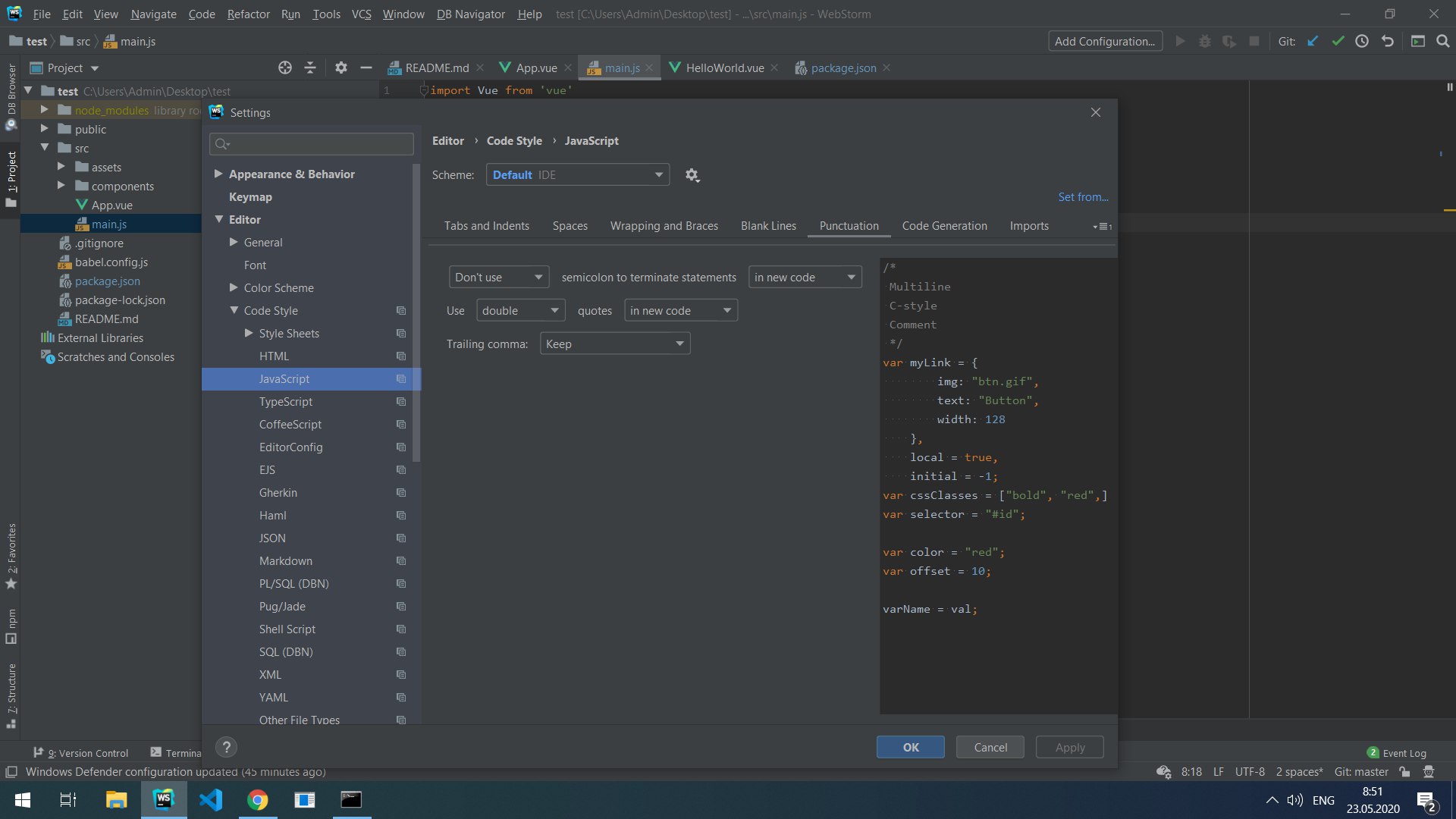
Task: Click copy icon next to JavaScript code style
Action: click(401, 379)
